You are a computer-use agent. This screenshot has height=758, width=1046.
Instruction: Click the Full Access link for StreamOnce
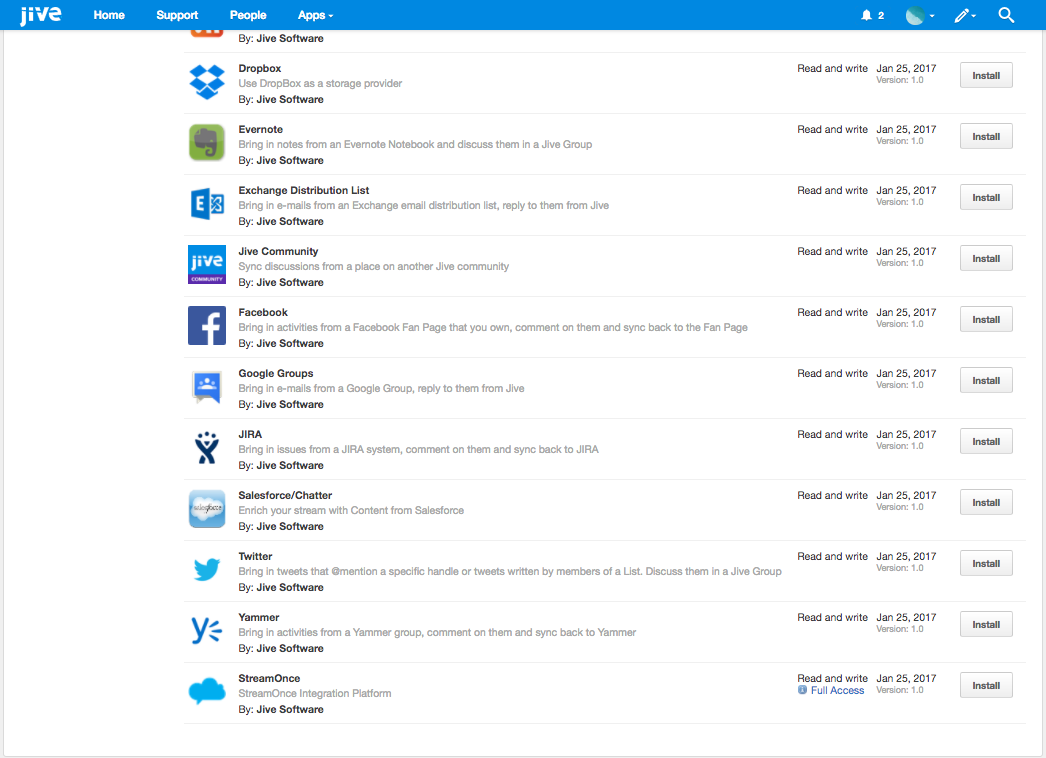(837, 691)
